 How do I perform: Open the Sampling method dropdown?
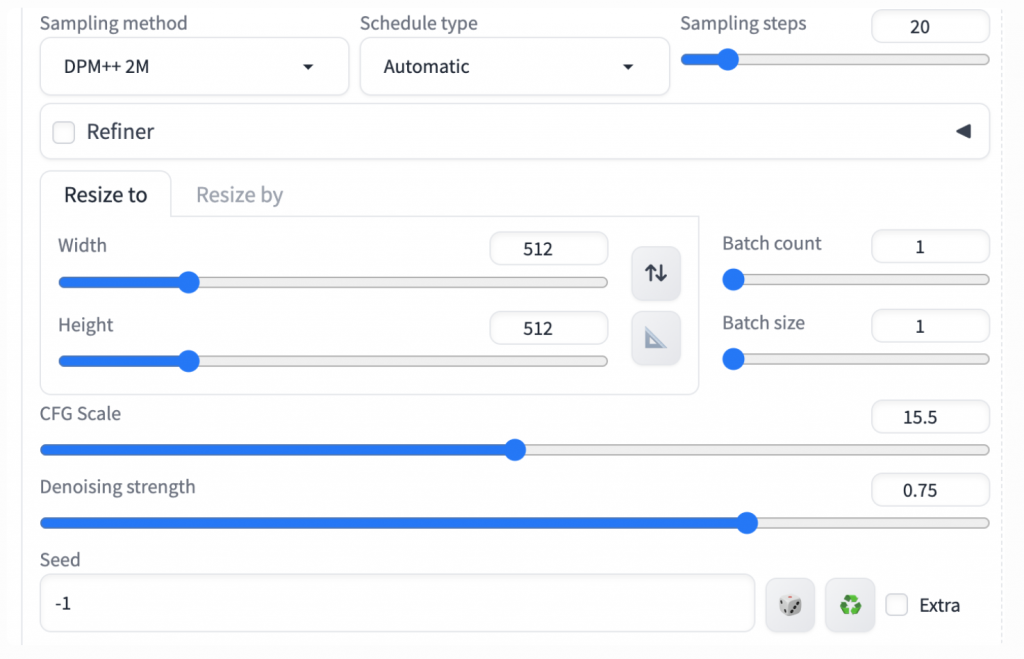pyautogui.click(x=194, y=67)
